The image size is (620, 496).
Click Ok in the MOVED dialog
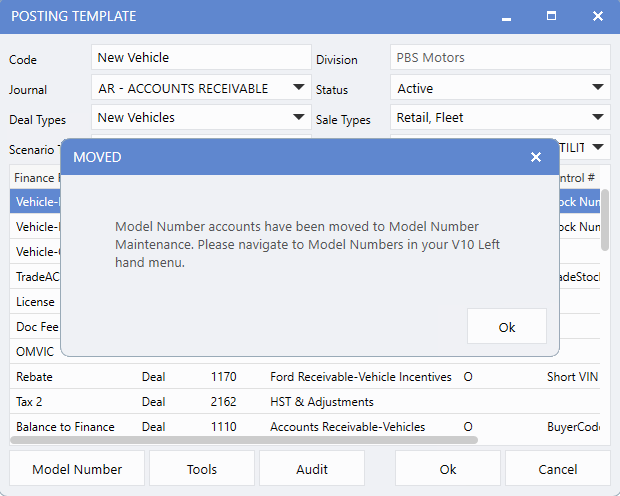click(506, 327)
